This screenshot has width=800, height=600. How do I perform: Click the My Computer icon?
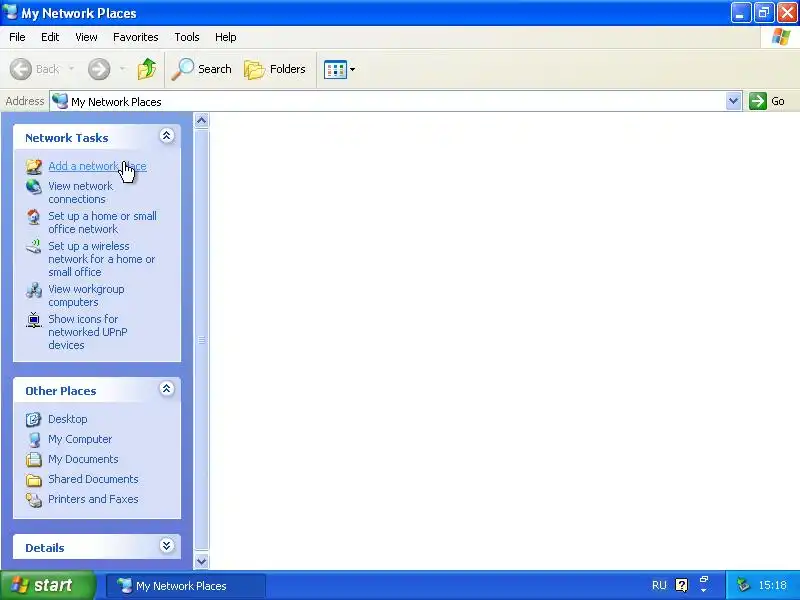(34, 439)
